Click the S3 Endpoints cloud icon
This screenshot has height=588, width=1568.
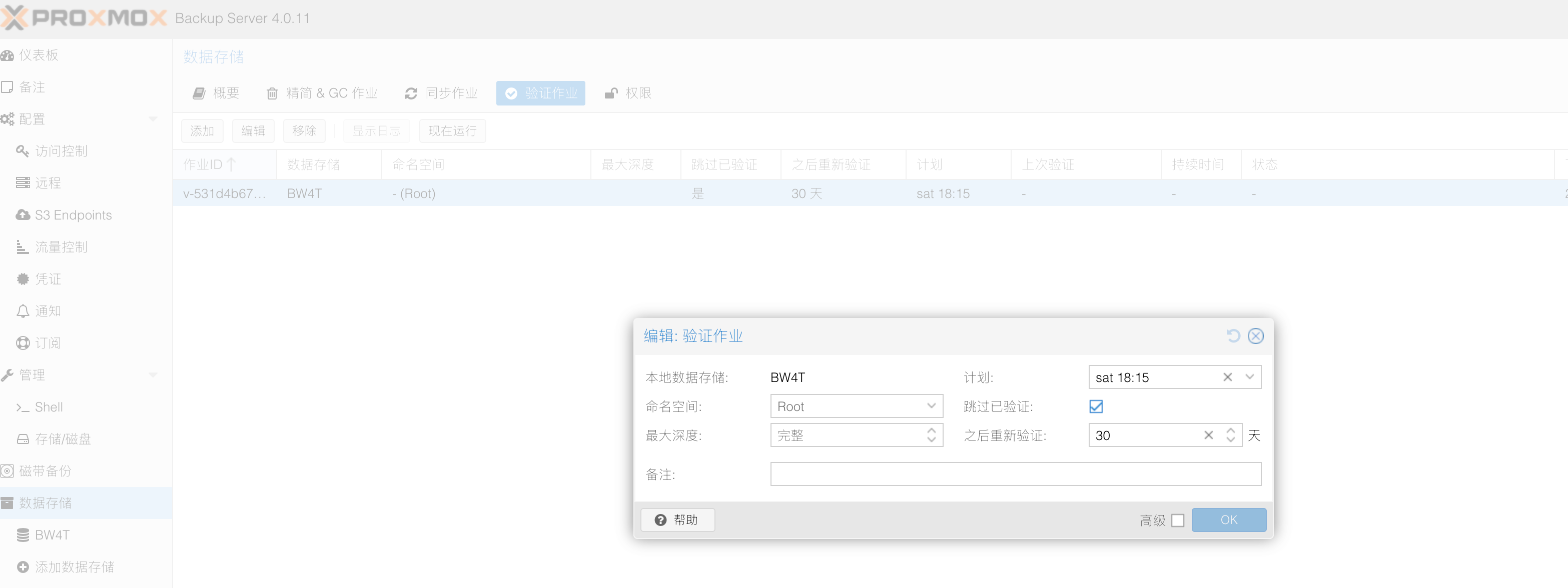pos(23,214)
